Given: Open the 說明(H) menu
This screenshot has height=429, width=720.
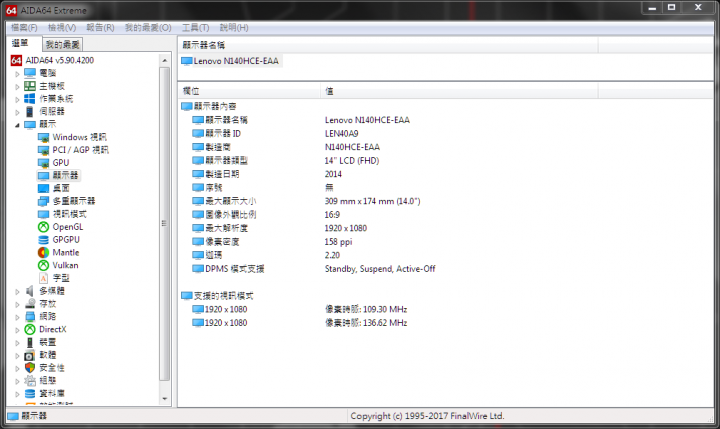Looking at the screenshot, I should point(234,28).
